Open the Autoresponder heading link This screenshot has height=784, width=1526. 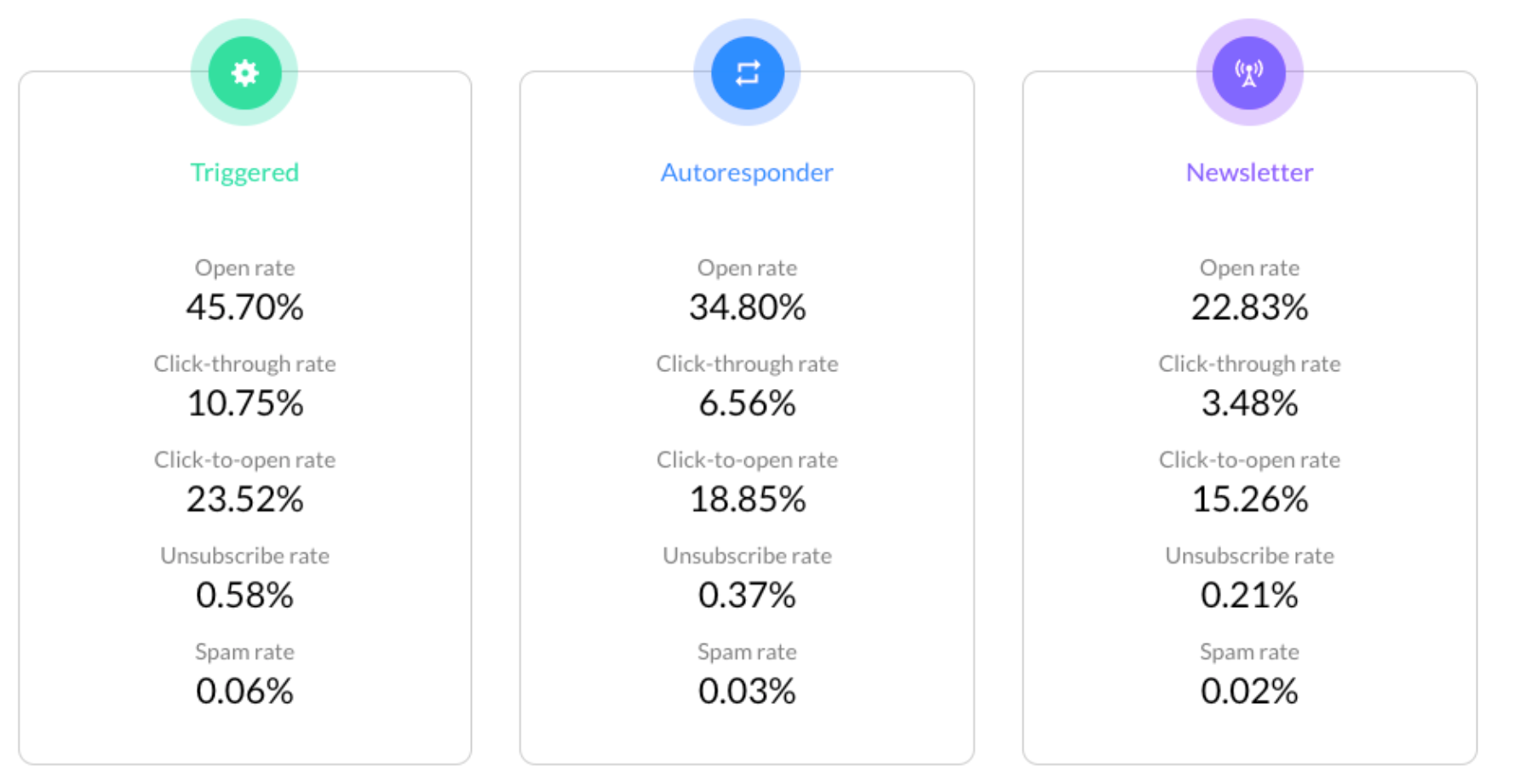(x=747, y=172)
